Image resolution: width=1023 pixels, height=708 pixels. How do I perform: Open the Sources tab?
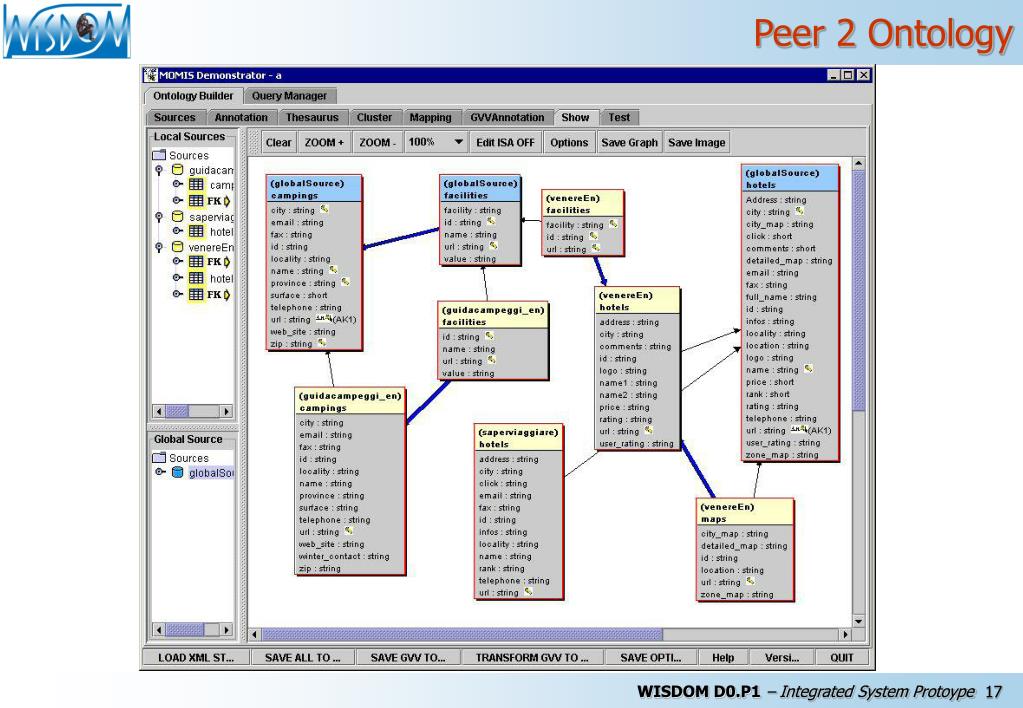click(x=175, y=117)
